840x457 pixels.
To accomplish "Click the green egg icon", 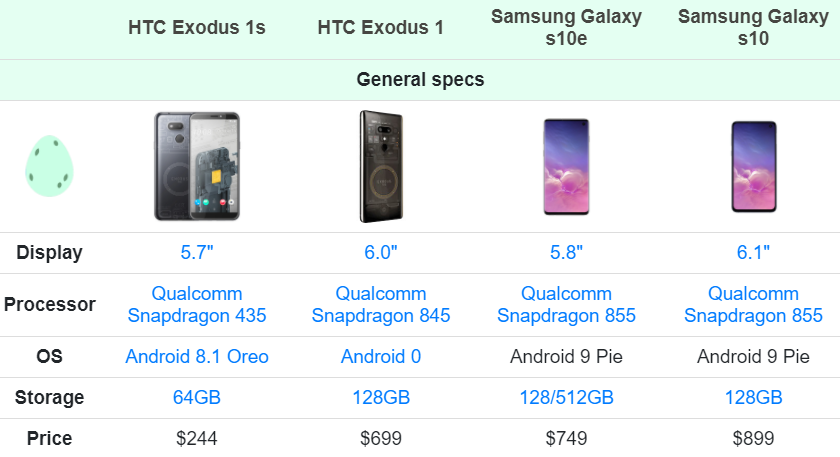I will tap(49, 166).
